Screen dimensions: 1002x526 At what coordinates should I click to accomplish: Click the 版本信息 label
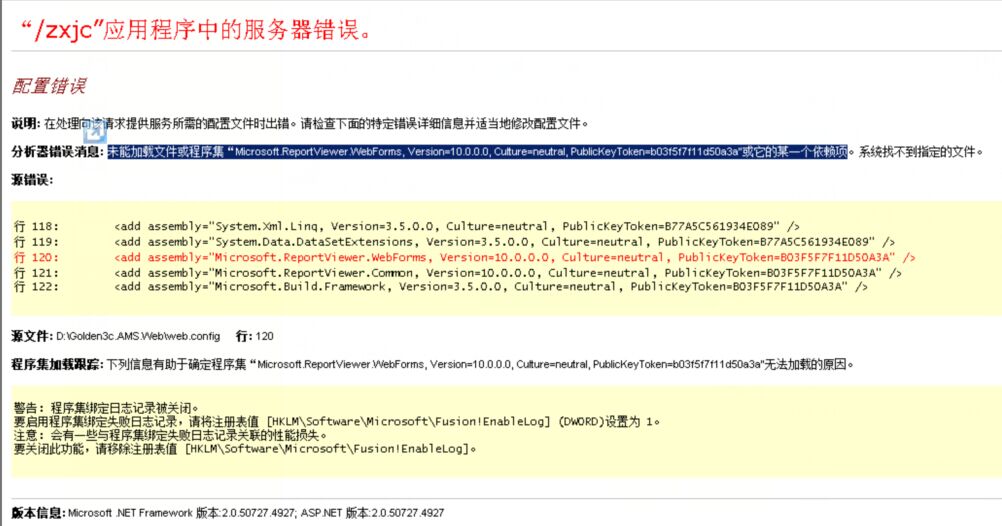[x=38, y=513]
